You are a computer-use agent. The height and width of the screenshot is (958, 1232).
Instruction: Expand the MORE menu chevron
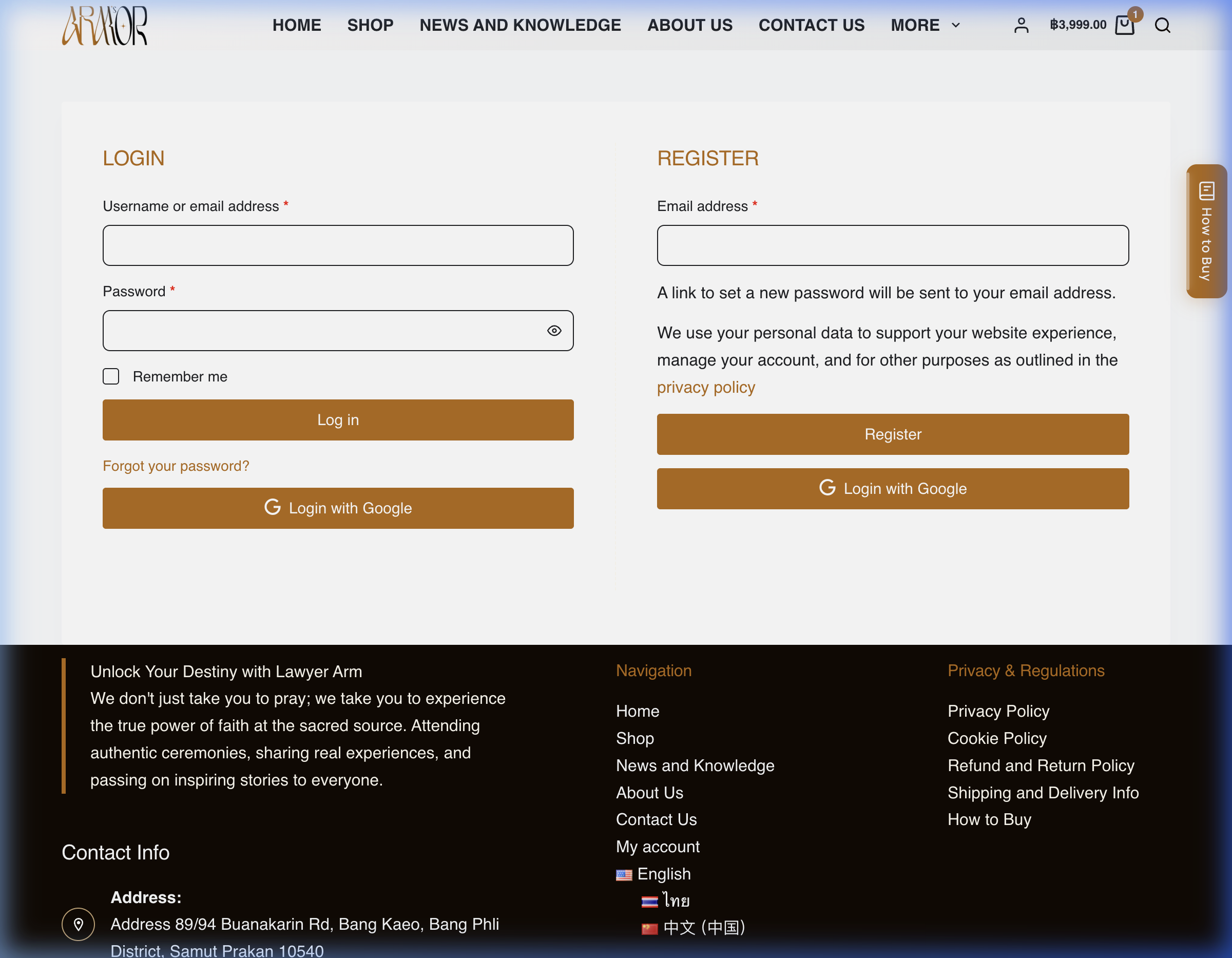click(x=956, y=25)
